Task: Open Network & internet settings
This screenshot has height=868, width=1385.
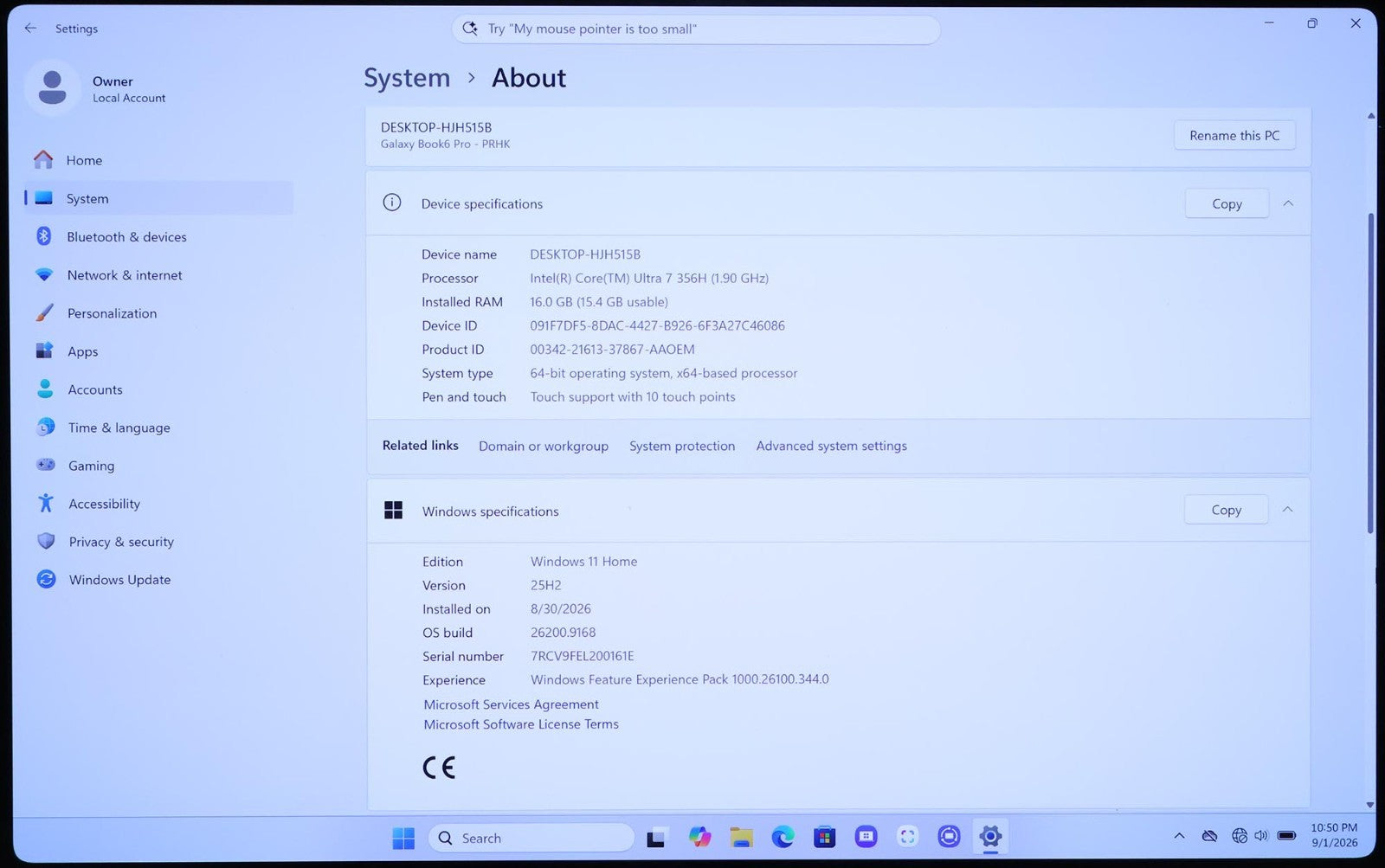Action: 125,275
